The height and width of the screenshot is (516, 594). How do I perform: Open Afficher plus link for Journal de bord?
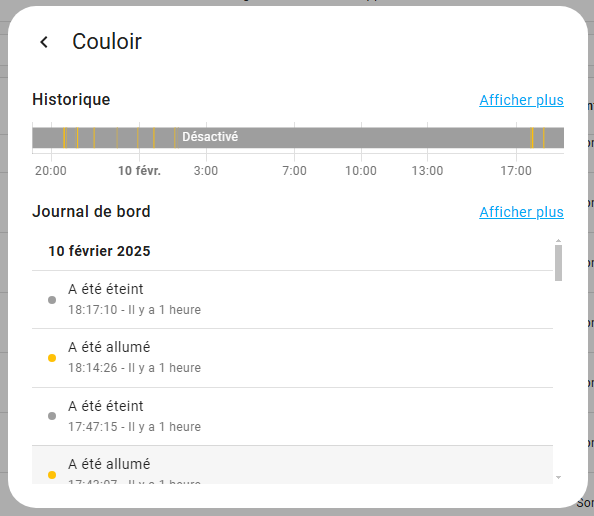521,212
